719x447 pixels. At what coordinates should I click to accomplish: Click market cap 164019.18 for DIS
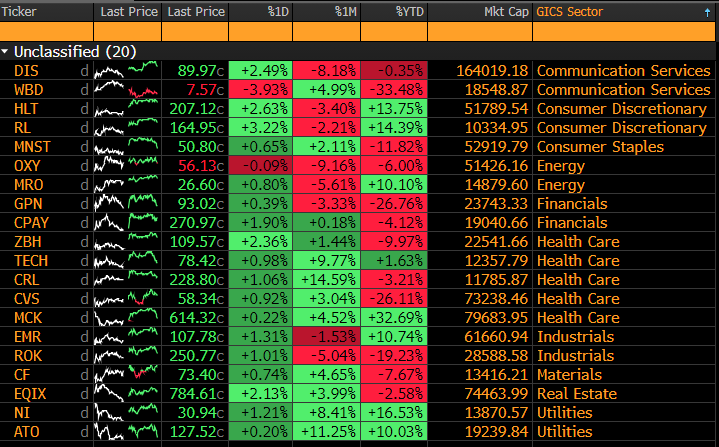click(x=492, y=71)
